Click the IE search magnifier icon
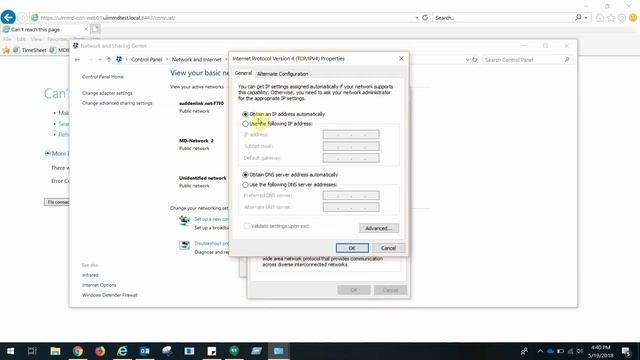 click(x=578, y=18)
